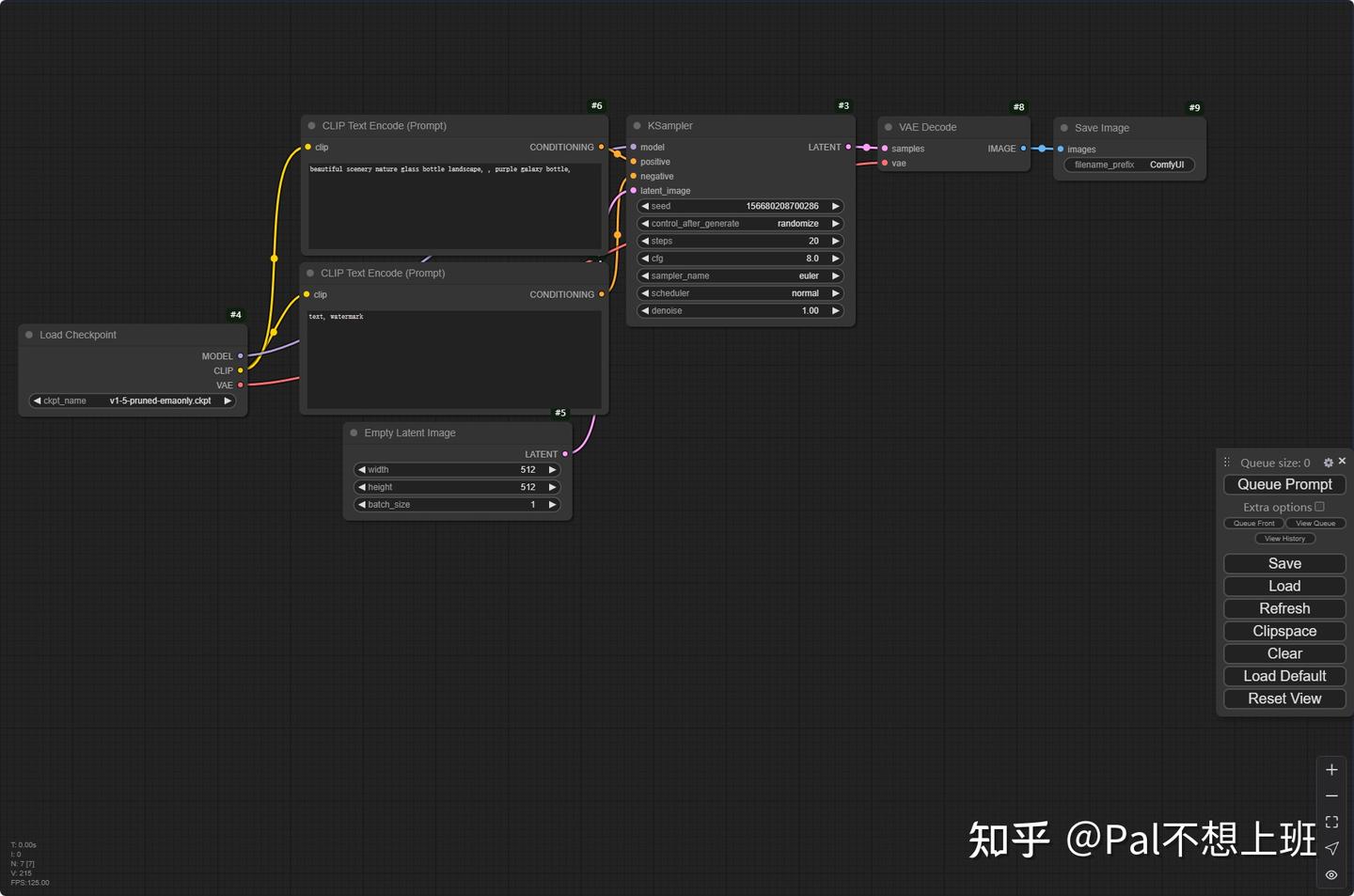Click the denoise value slider
The width and height of the screenshot is (1354, 896).
click(x=740, y=310)
